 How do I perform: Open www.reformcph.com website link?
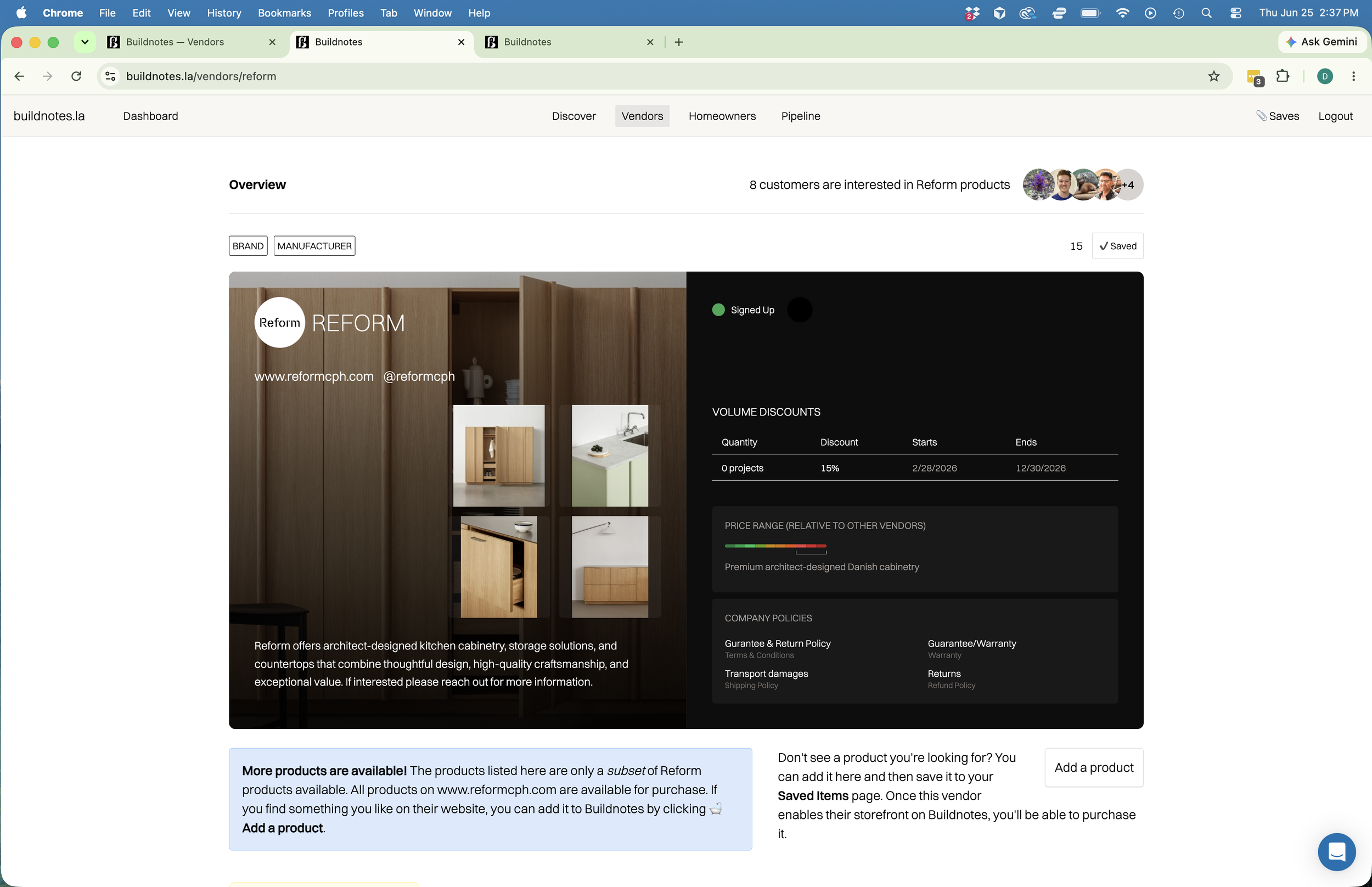point(314,376)
